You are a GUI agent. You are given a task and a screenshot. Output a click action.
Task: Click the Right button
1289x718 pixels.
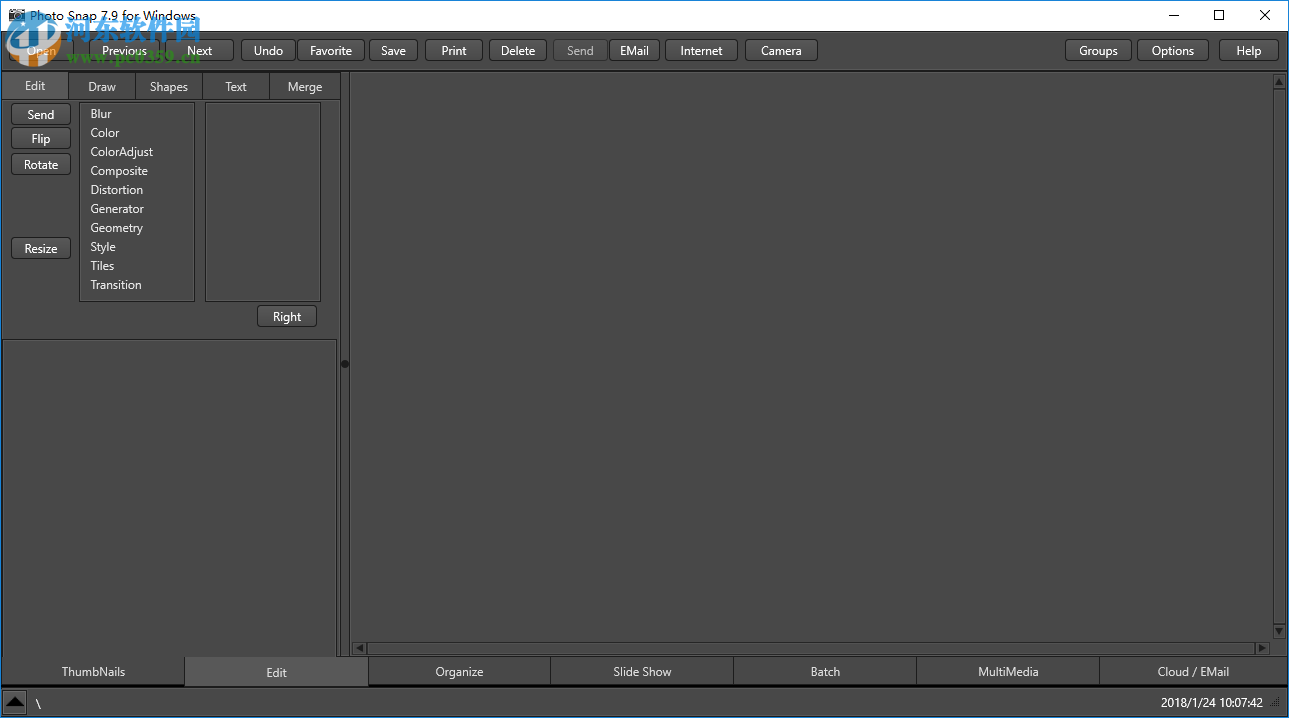[x=287, y=317]
